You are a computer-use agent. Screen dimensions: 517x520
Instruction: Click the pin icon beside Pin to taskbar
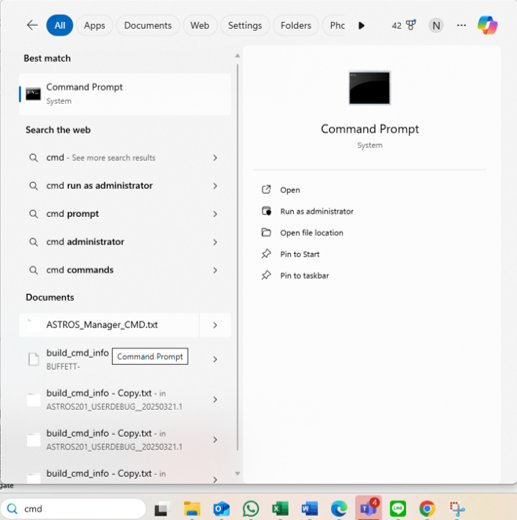tap(266, 275)
